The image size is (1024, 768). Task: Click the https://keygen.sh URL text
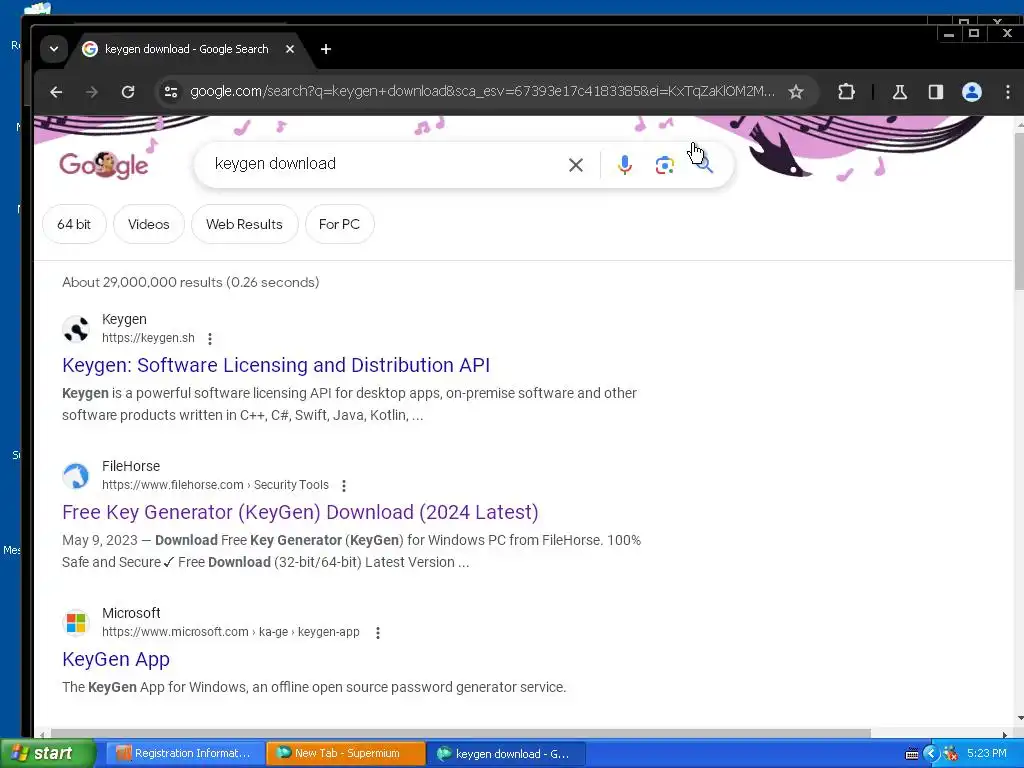click(x=148, y=338)
